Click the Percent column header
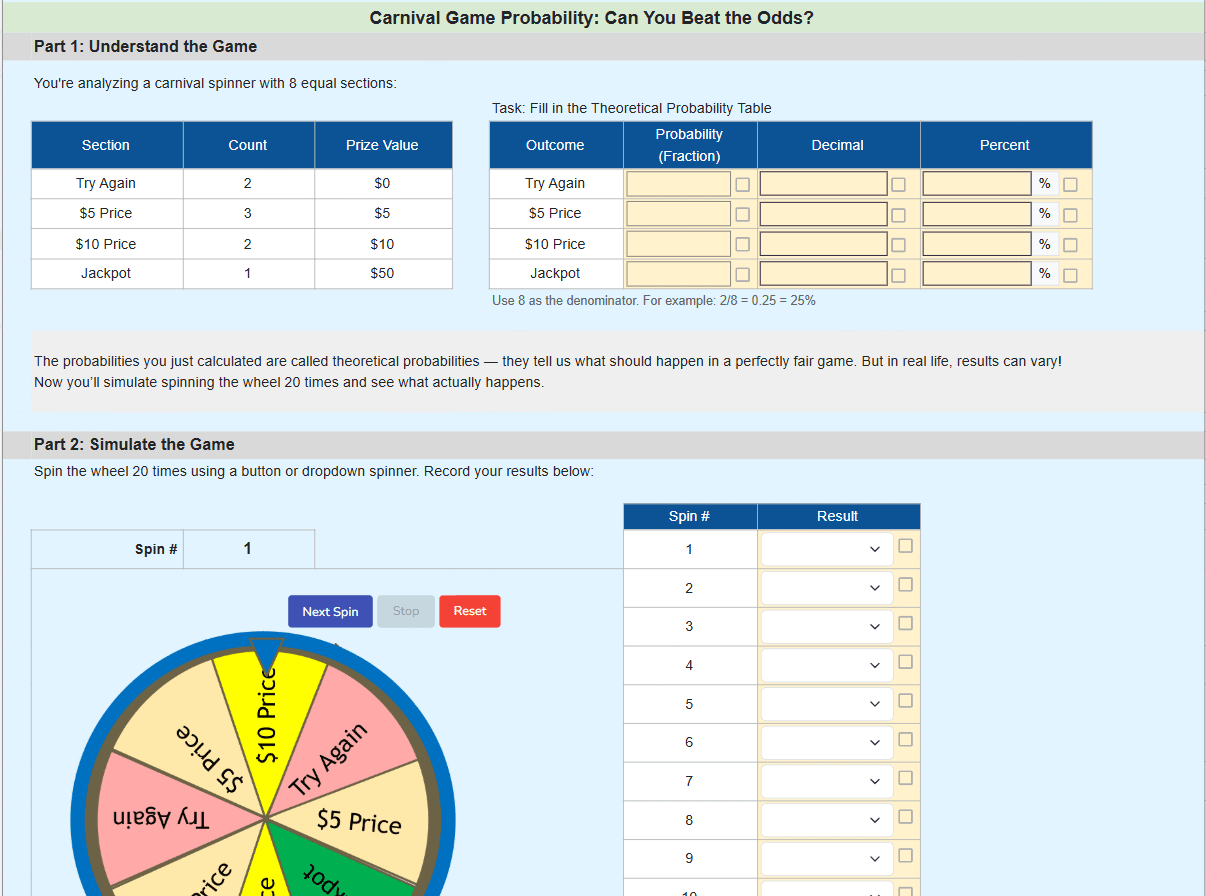The image size is (1206, 896). pyautogui.click(x=1005, y=145)
